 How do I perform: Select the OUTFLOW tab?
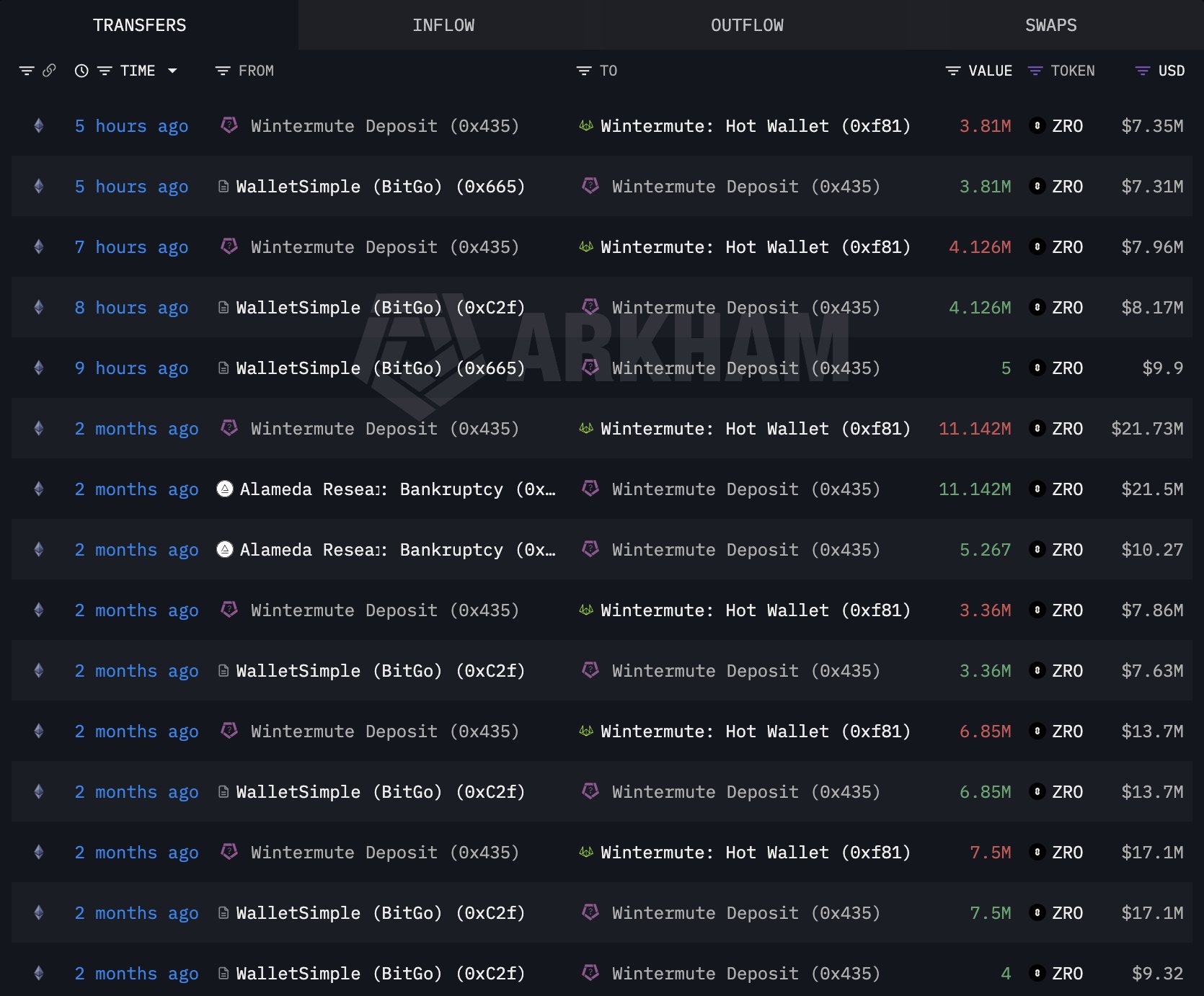click(x=747, y=25)
